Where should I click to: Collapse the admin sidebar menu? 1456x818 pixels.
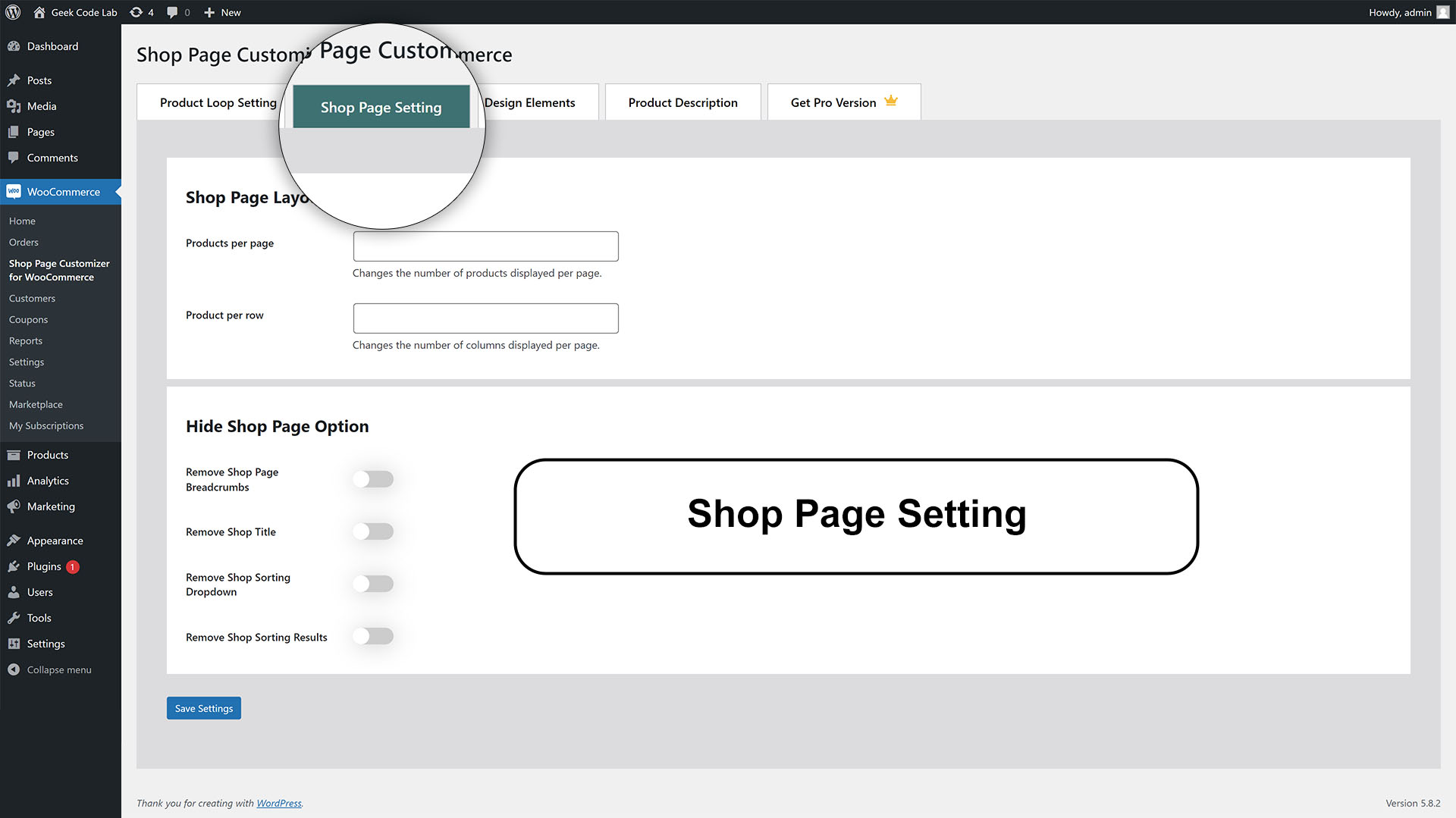coord(50,669)
